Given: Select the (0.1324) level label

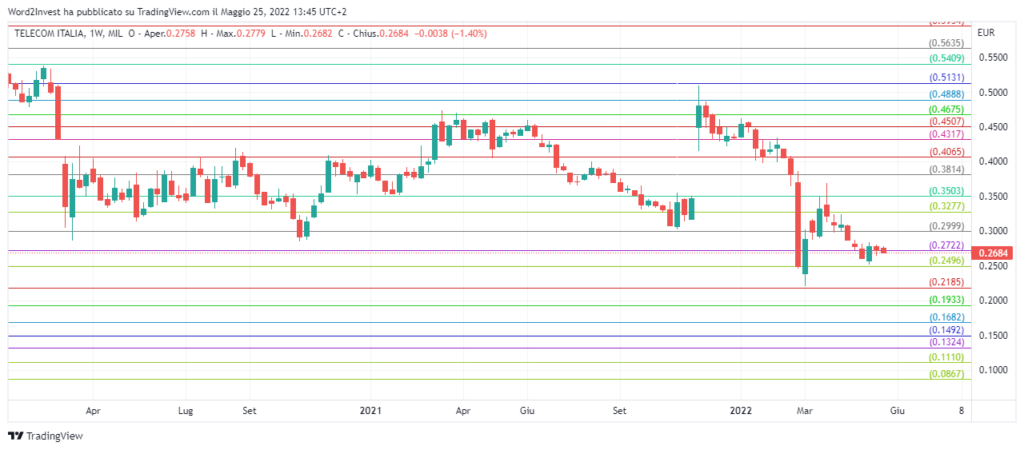Looking at the screenshot, I should (946, 342).
